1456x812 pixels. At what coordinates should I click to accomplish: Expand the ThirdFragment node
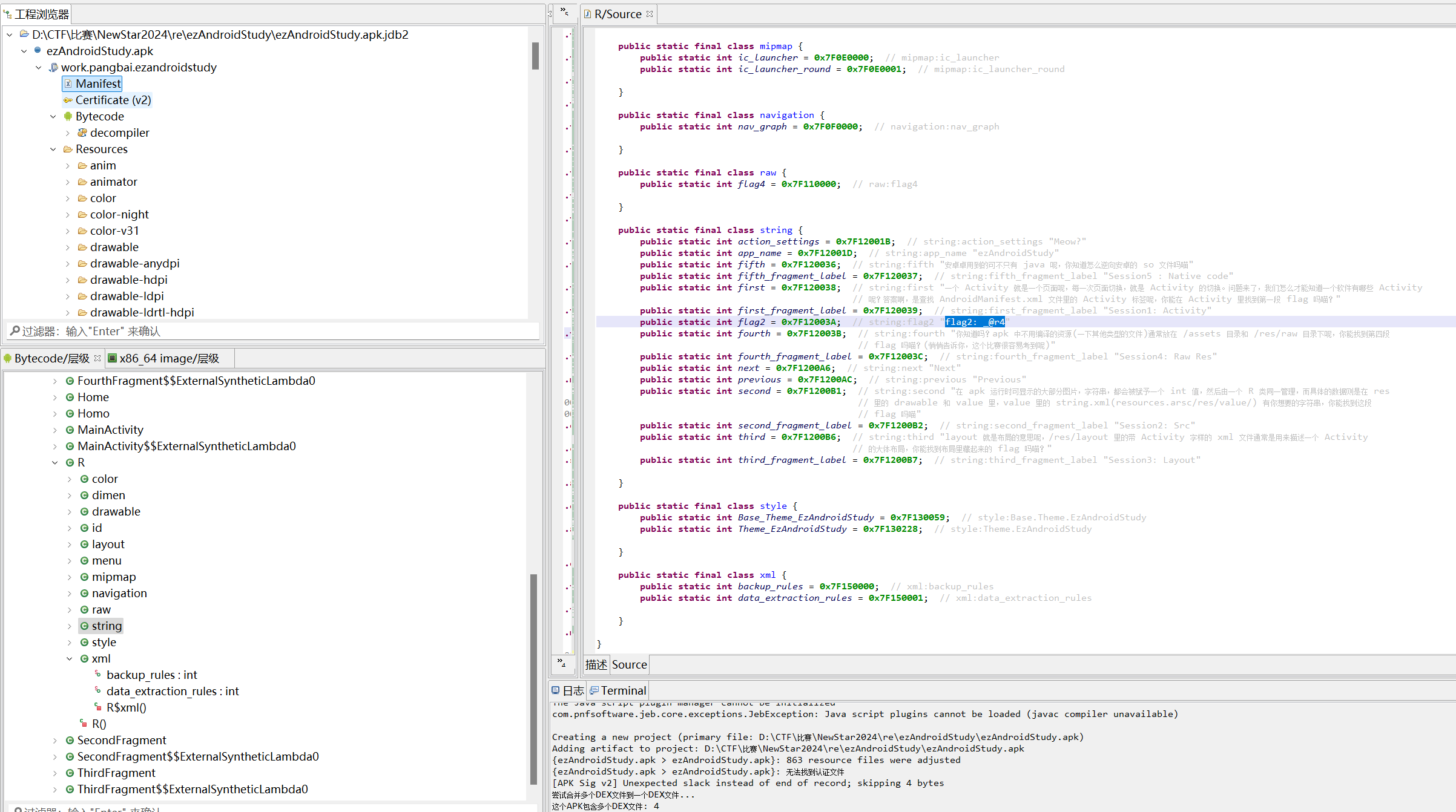(x=55, y=773)
